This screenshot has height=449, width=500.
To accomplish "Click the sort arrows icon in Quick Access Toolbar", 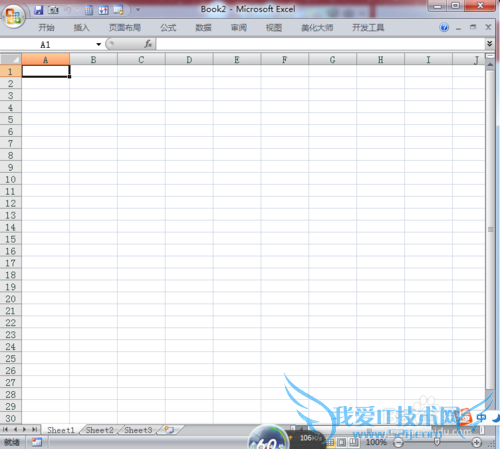I will coord(104,10).
